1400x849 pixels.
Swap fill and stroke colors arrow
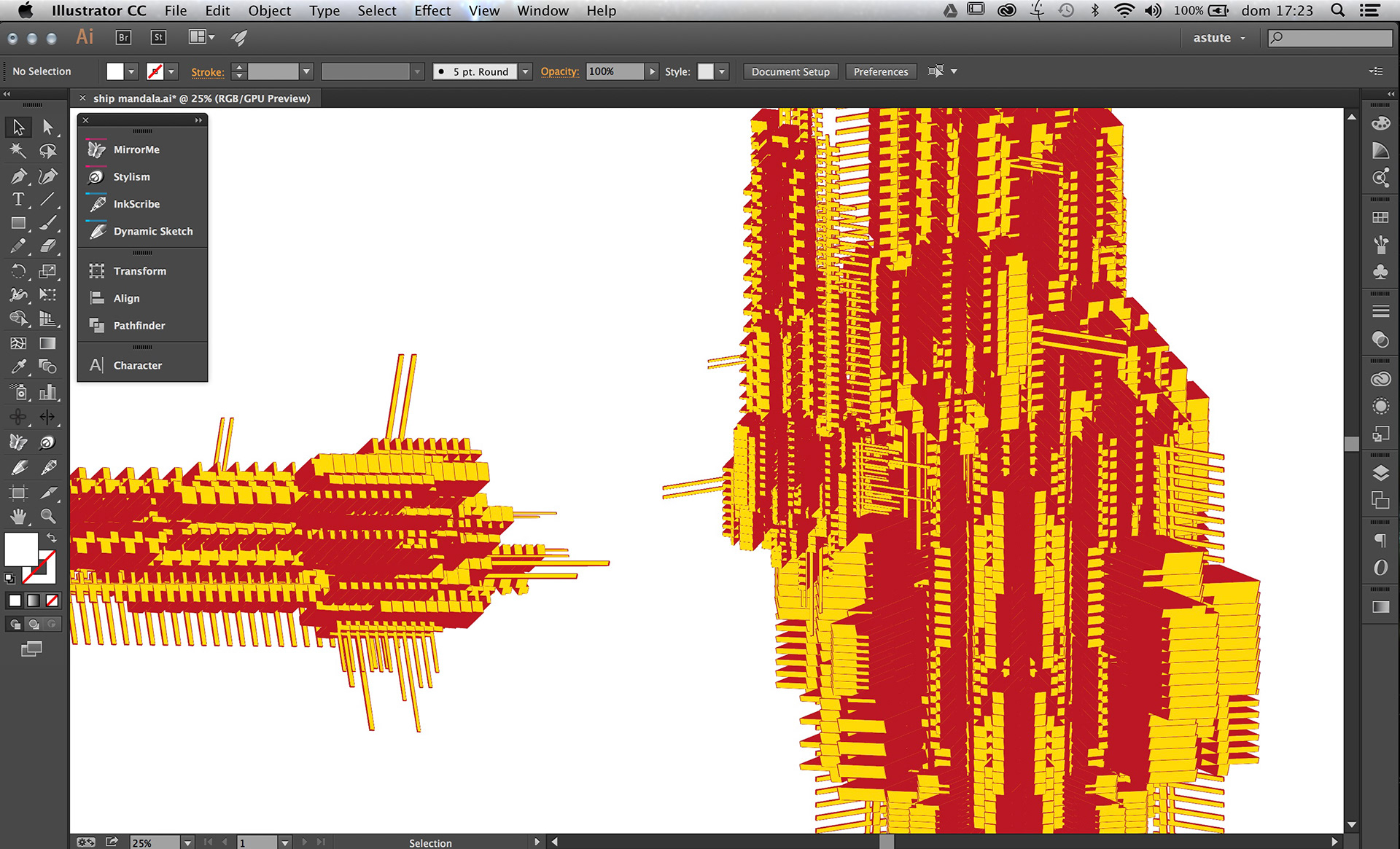pyautogui.click(x=52, y=537)
